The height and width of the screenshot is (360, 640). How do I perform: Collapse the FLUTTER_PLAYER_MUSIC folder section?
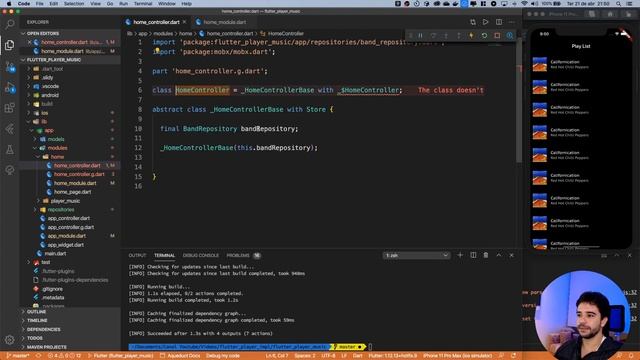click(53, 60)
